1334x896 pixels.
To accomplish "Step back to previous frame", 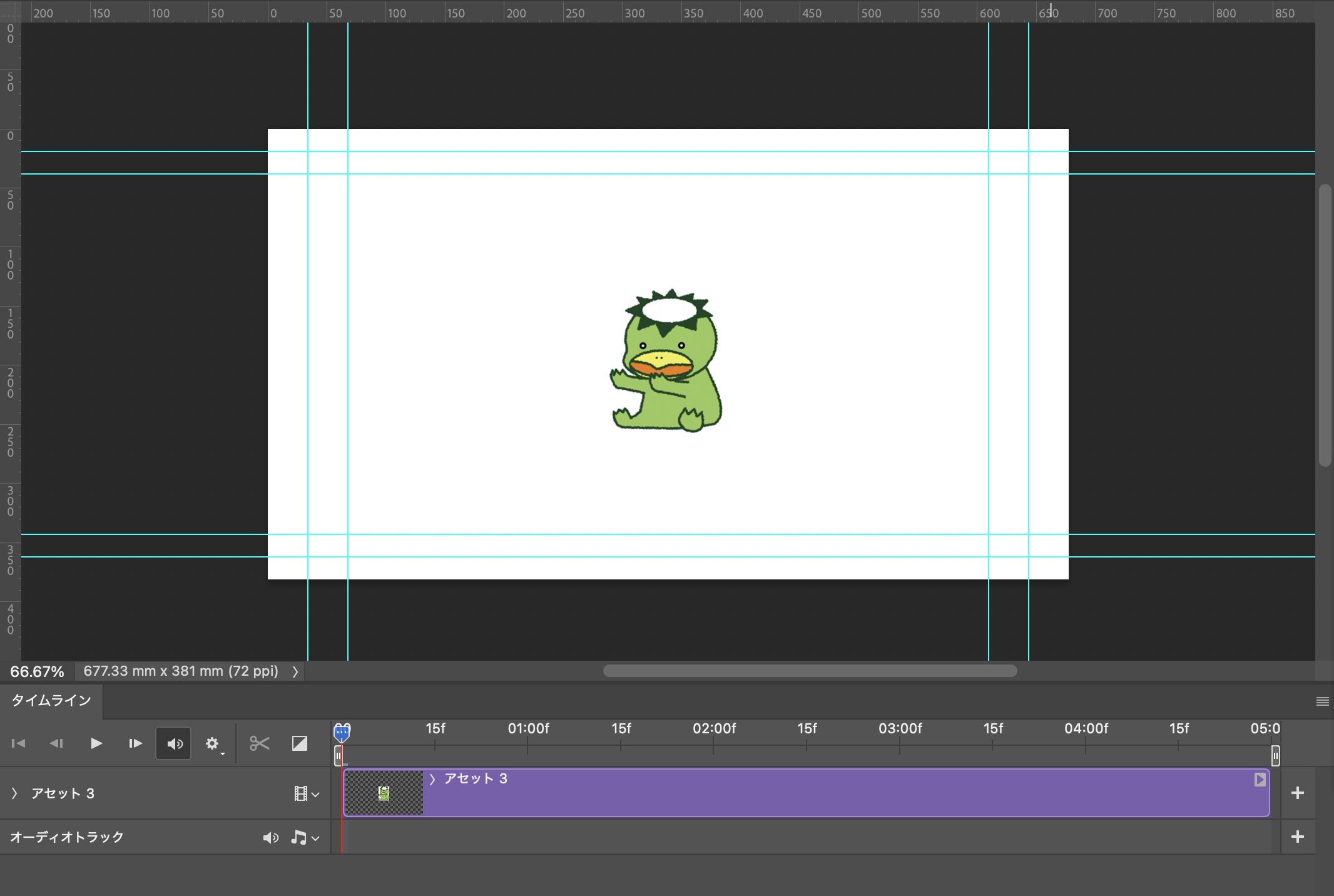I will [x=56, y=743].
